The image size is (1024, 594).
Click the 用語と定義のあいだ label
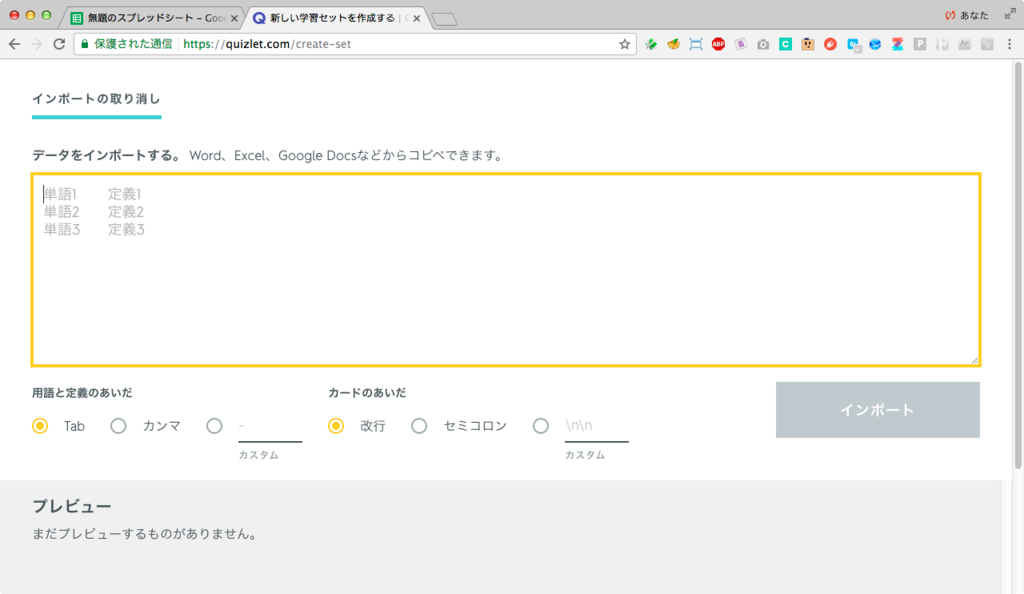pyautogui.click(x=82, y=393)
